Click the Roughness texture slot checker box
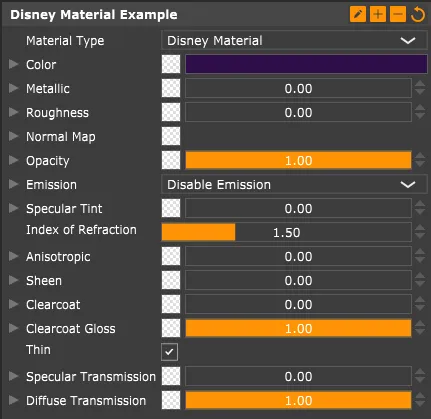This screenshot has height=419, width=431. coord(171,112)
